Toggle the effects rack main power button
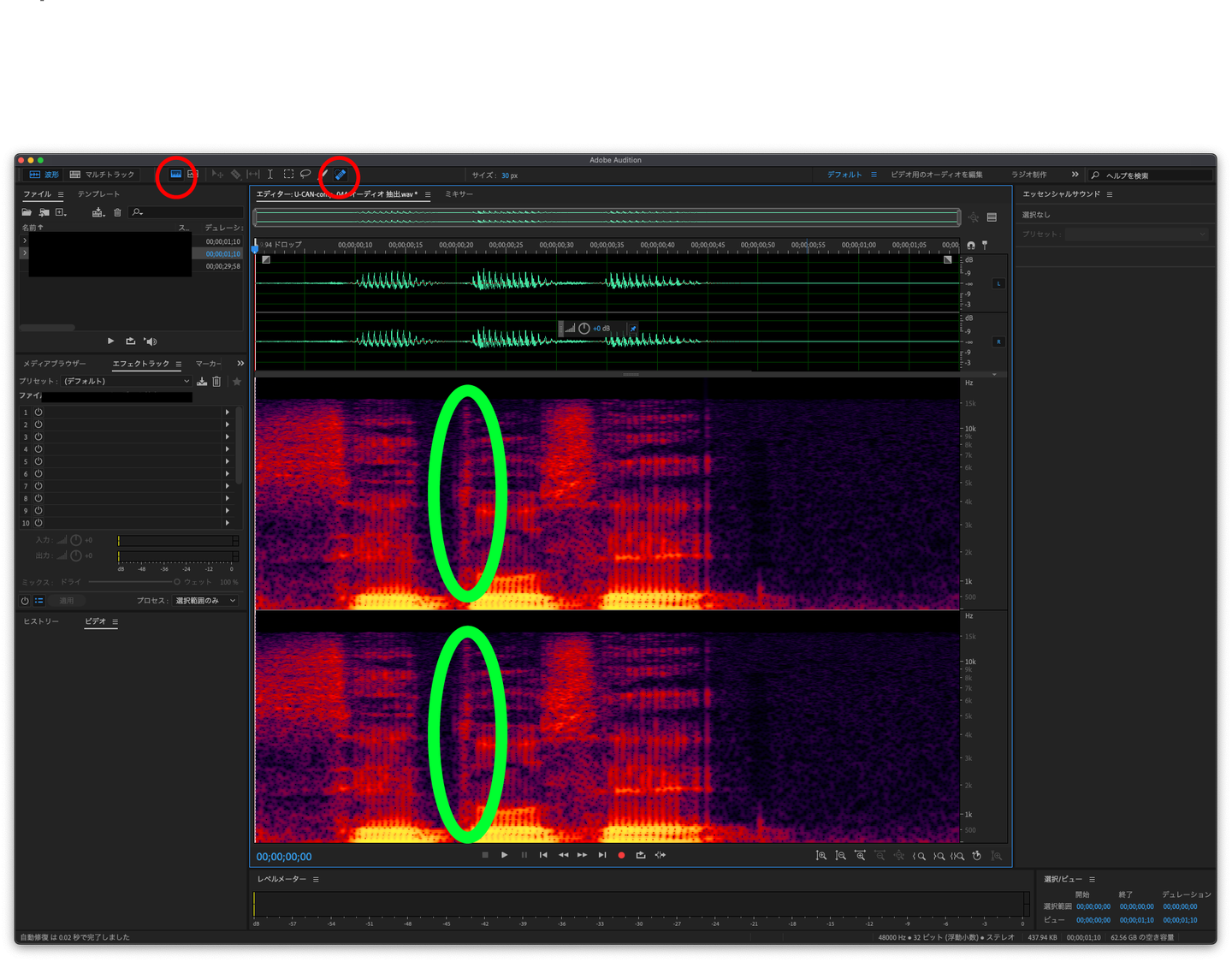The height and width of the screenshot is (962, 1232). click(25, 601)
